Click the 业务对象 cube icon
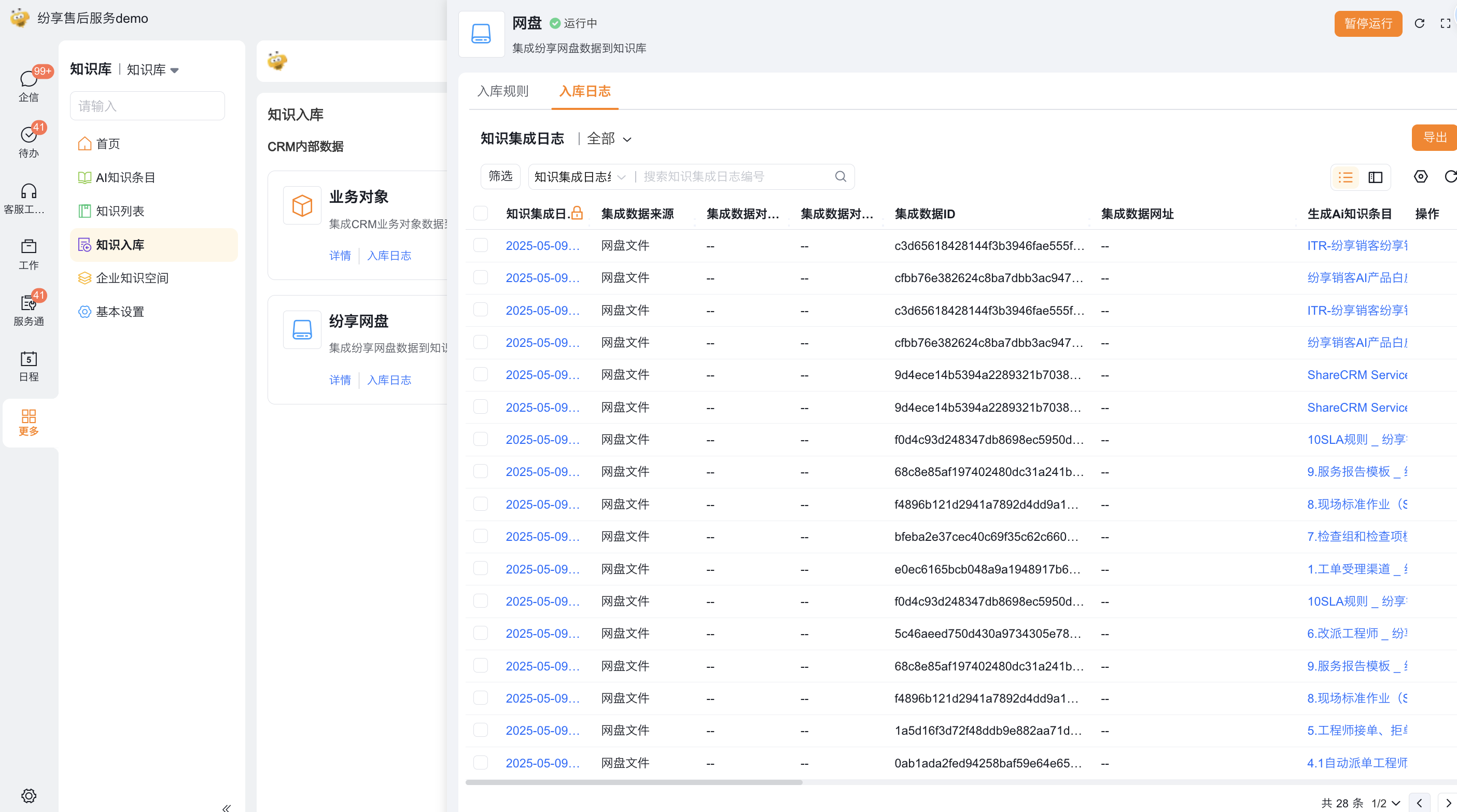Screen dimensions: 1457x812 point(302,205)
